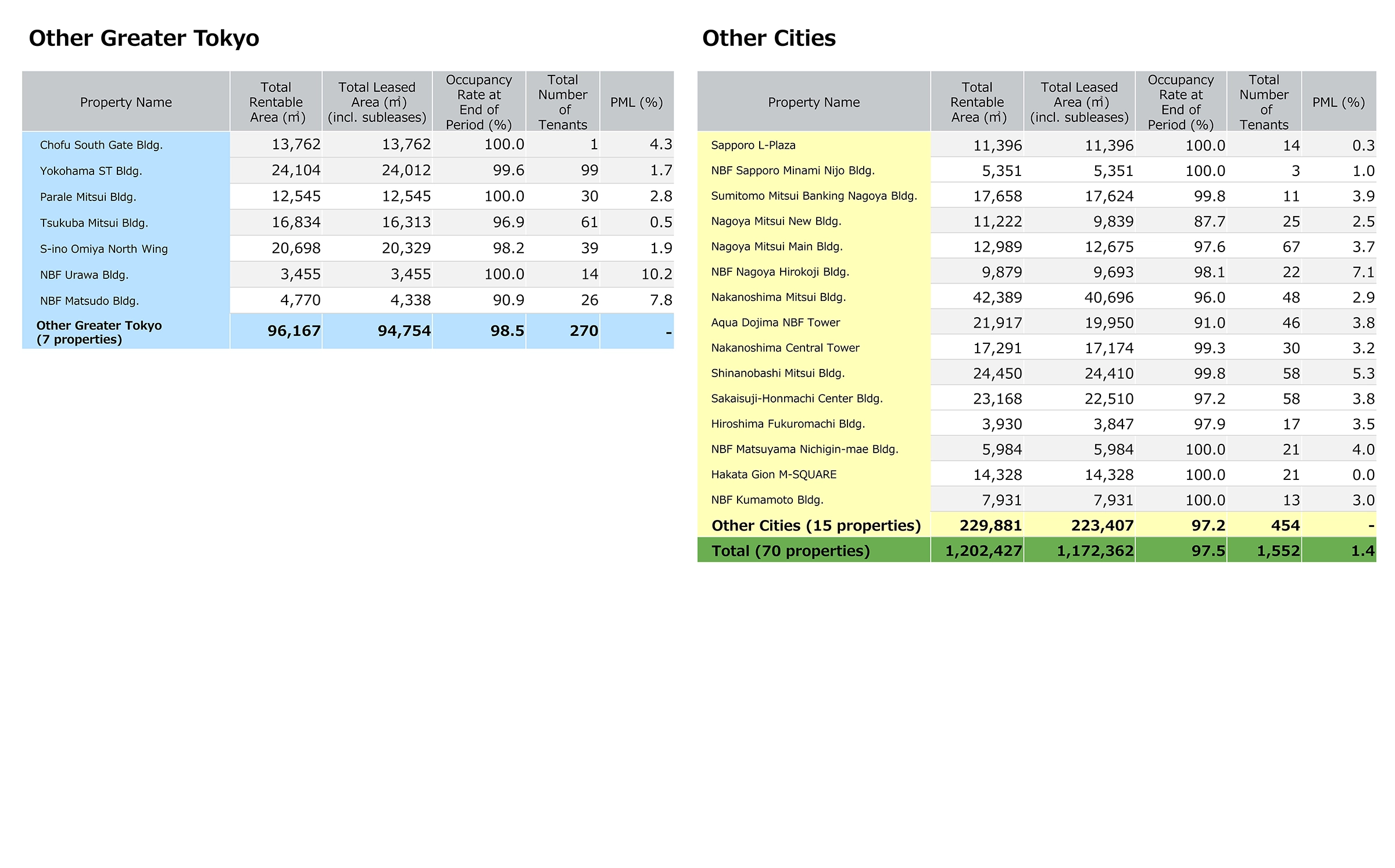Select 'Other Cities (15 properties)' subtotal label

(816, 526)
